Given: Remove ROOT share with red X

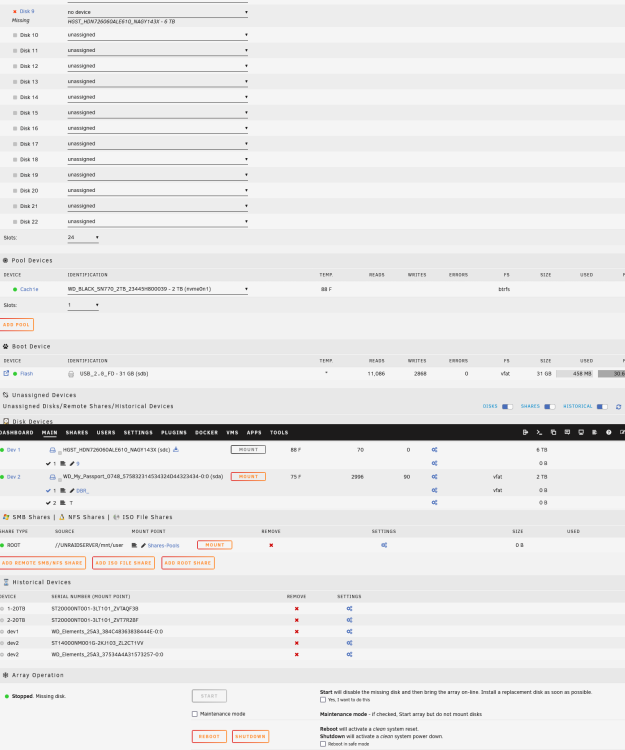Looking at the screenshot, I should click(271, 545).
